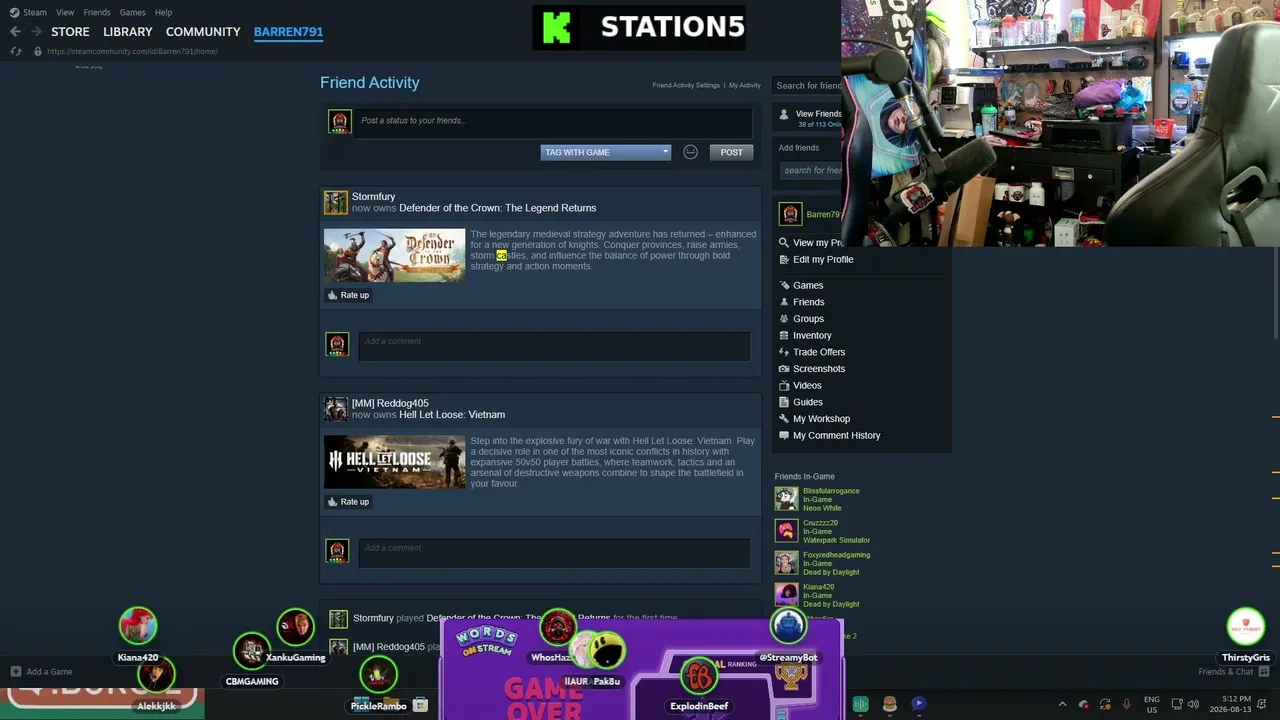The image size is (1280, 720).
Task: Click the View my Profile magnifier icon
Action: [x=784, y=243]
